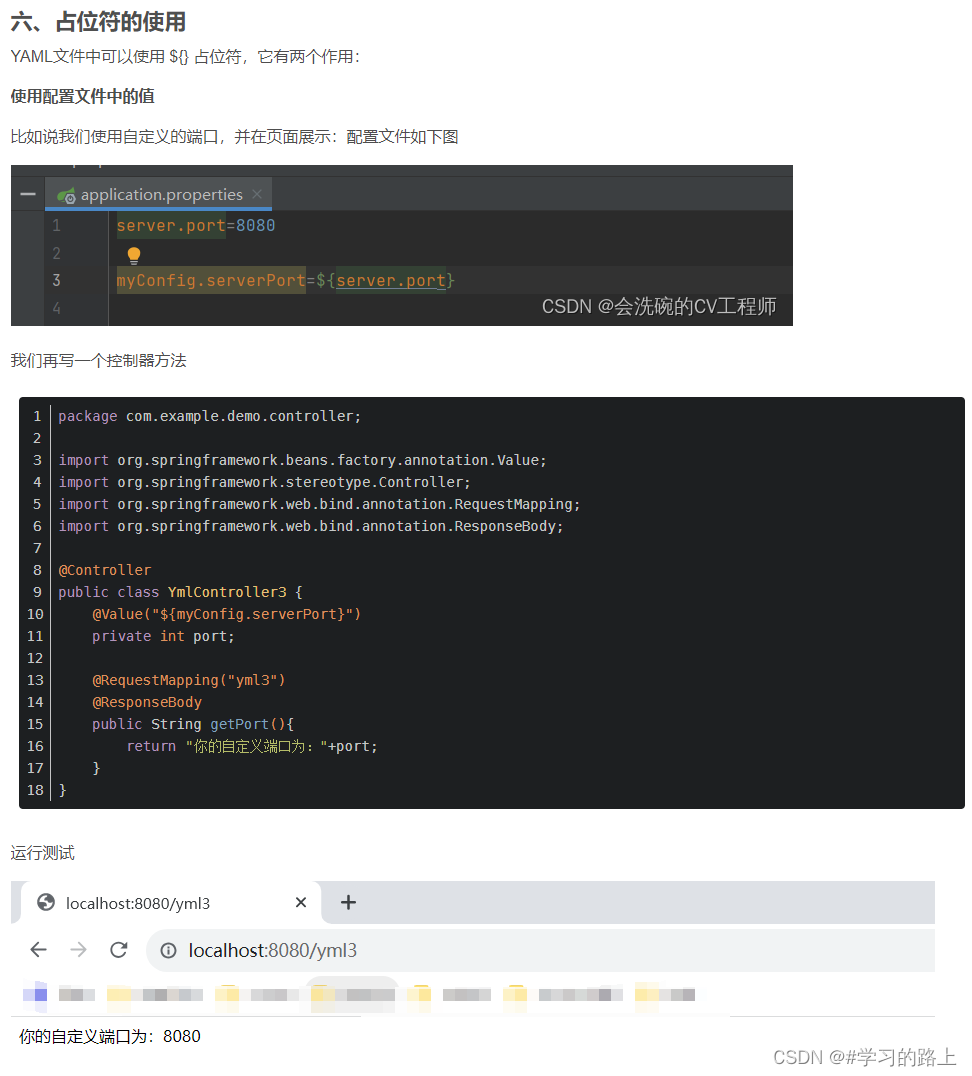Collapse the code region using the minus gutter marker

click(28, 194)
